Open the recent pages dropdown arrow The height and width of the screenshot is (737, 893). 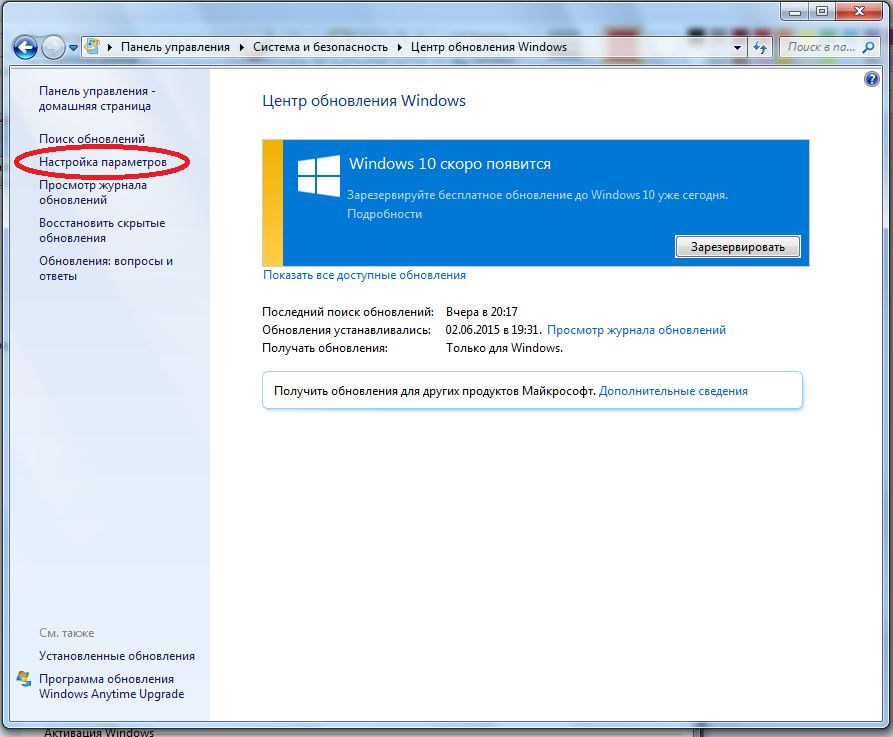(x=74, y=48)
